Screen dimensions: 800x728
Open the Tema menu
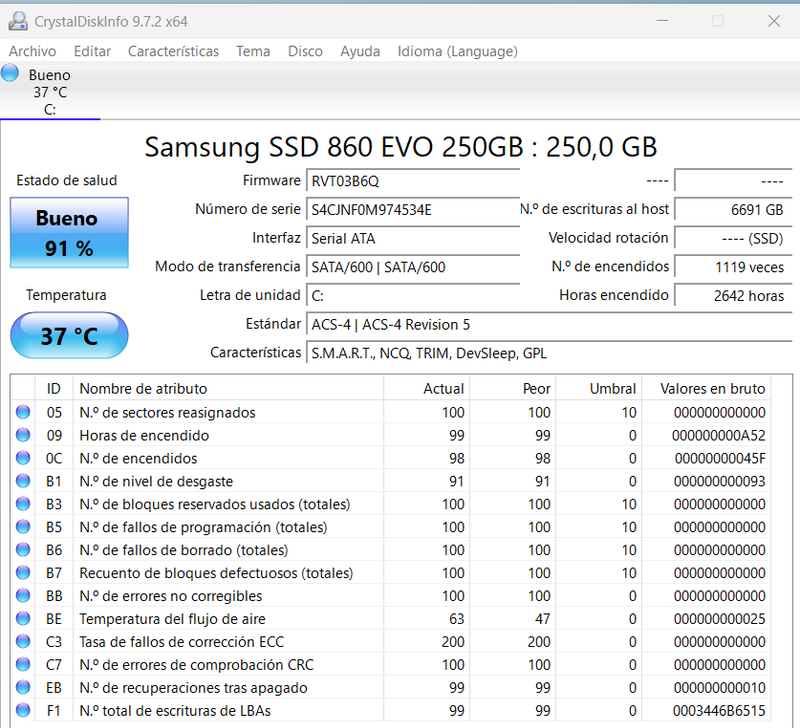coord(253,51)
